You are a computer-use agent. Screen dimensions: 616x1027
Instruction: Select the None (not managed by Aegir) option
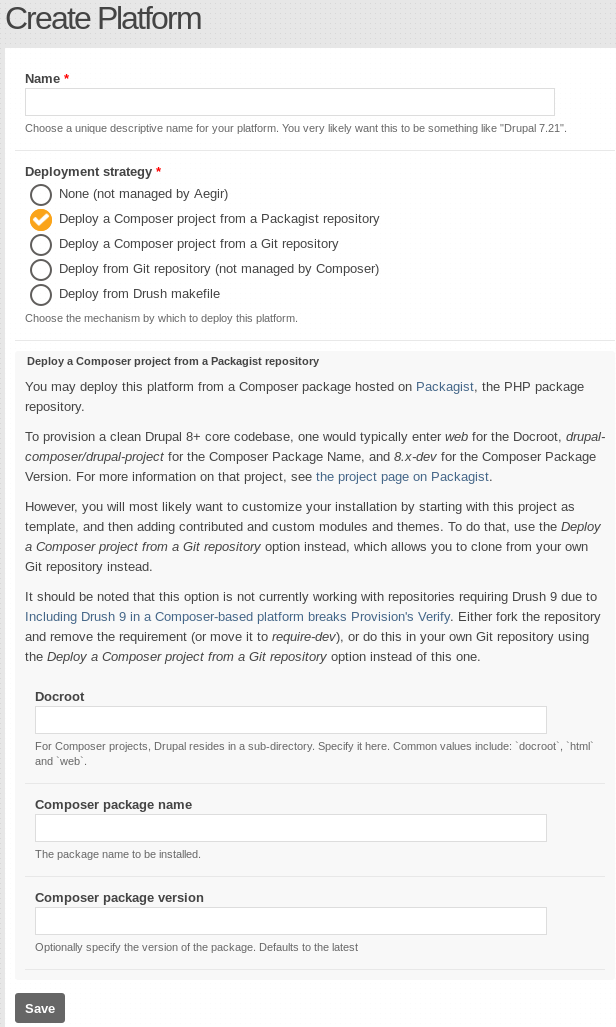pyautogui.click(x=41, y=195)
